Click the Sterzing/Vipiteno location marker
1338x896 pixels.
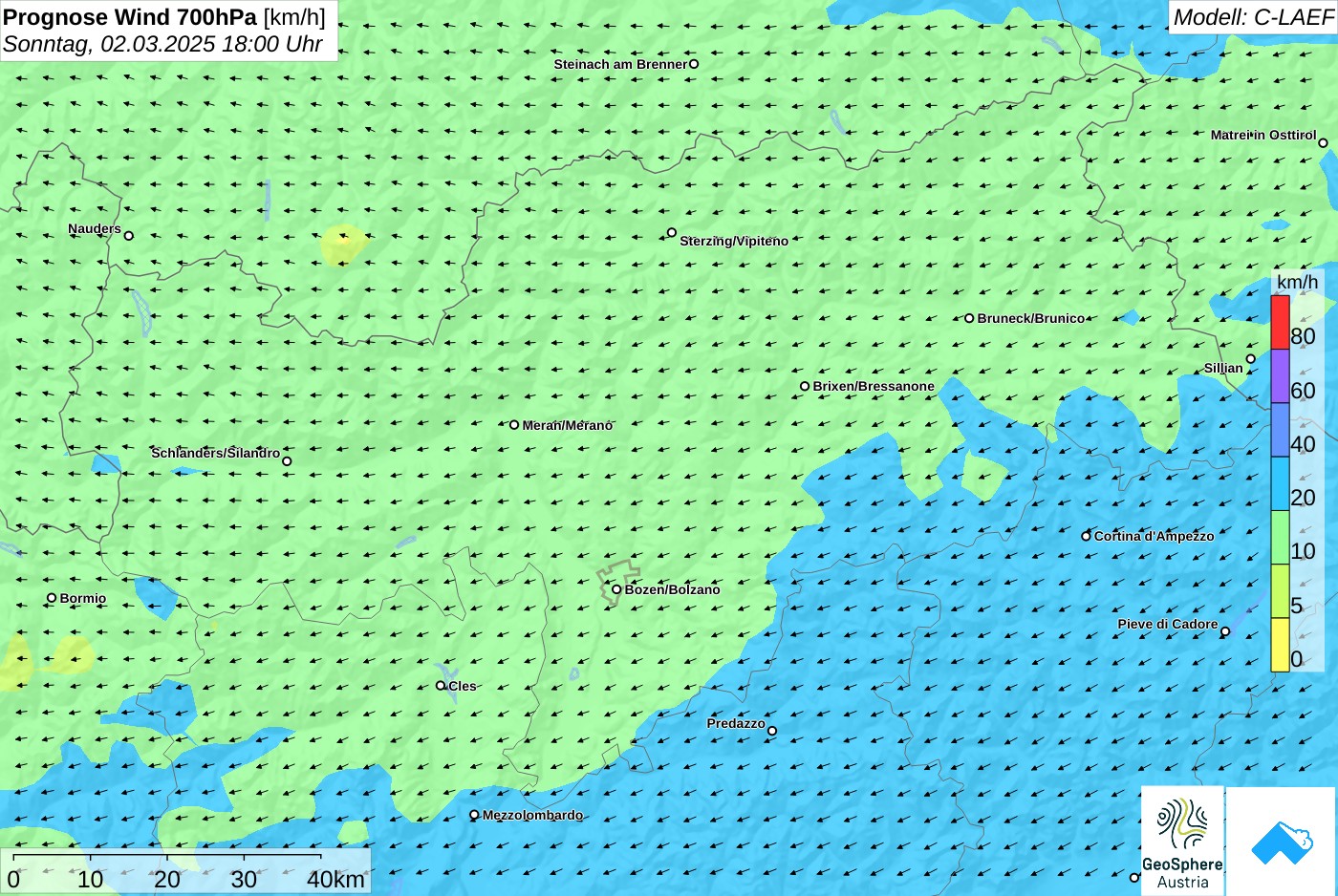(x=672, y=232)
